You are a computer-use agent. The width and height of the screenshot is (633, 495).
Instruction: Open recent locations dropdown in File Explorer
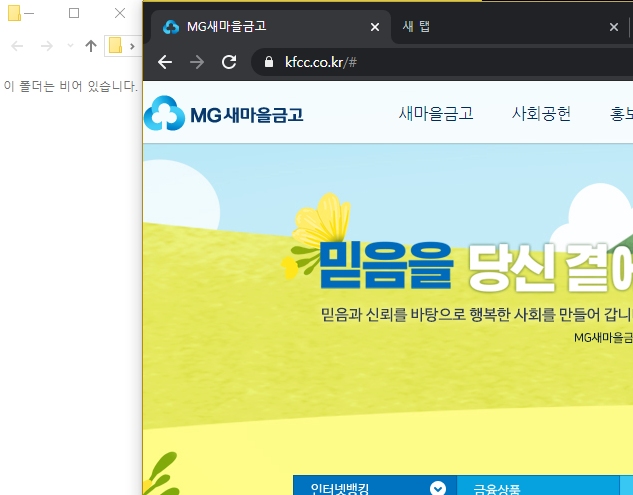(70, 45)
